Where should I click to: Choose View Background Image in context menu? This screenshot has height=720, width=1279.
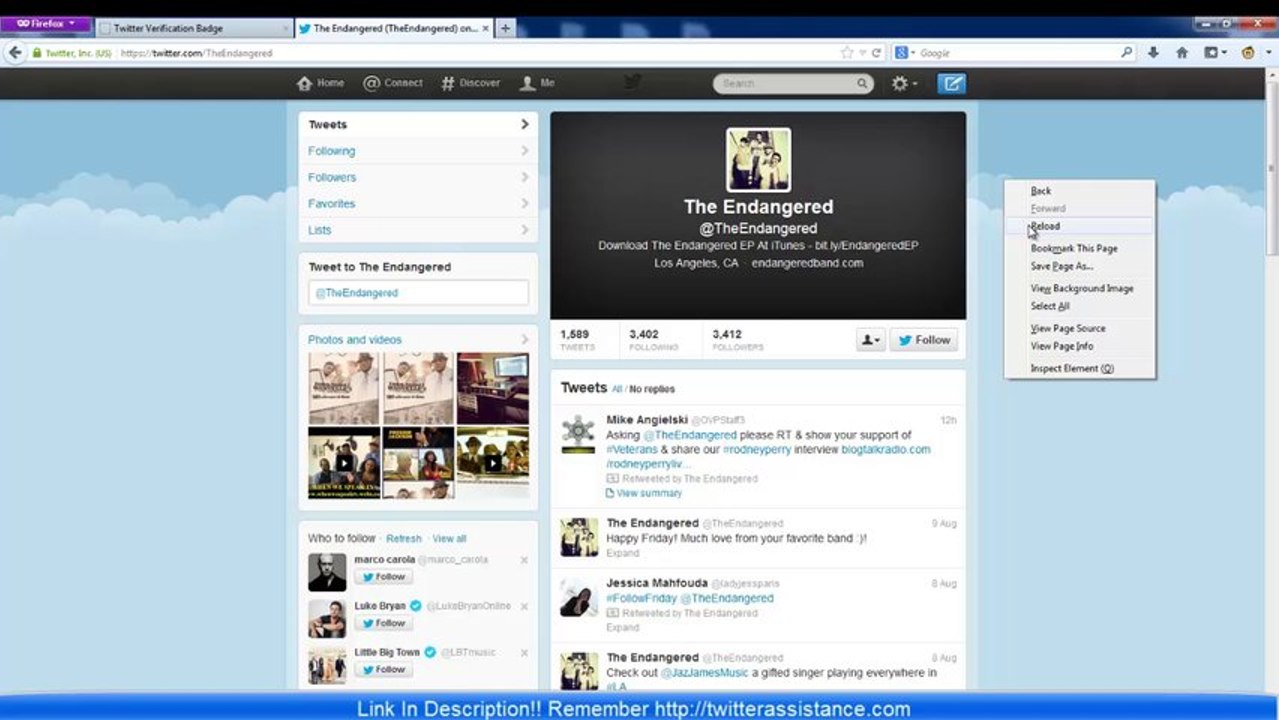pos(1080,288)
